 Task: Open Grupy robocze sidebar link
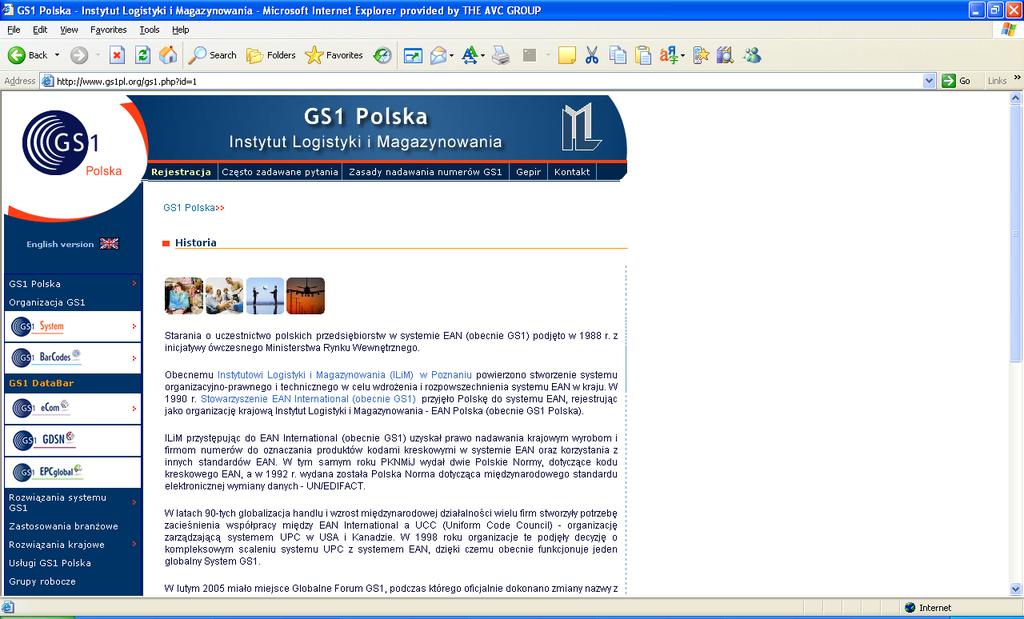42,581
